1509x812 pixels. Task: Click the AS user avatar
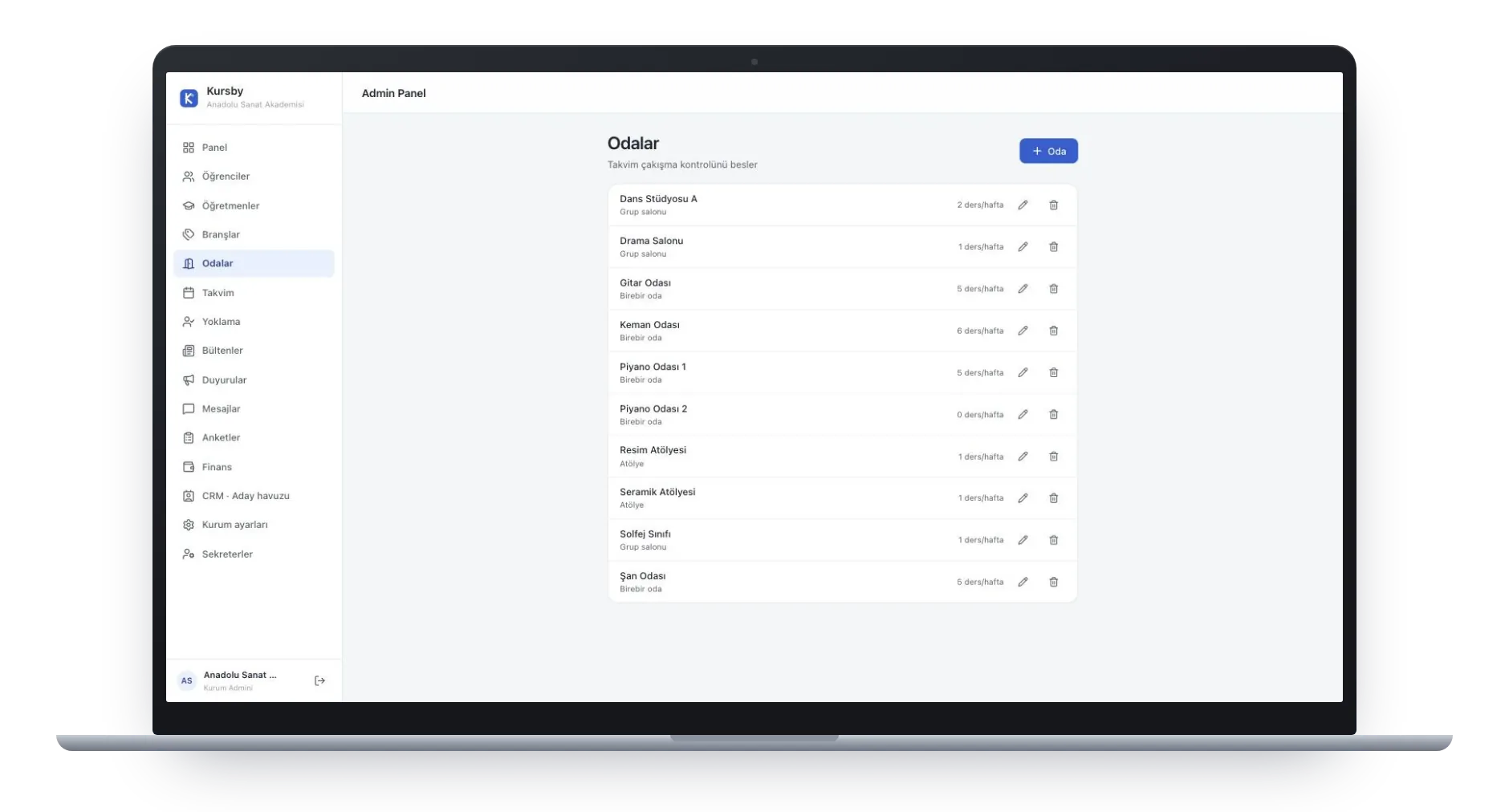pos(186,680)
